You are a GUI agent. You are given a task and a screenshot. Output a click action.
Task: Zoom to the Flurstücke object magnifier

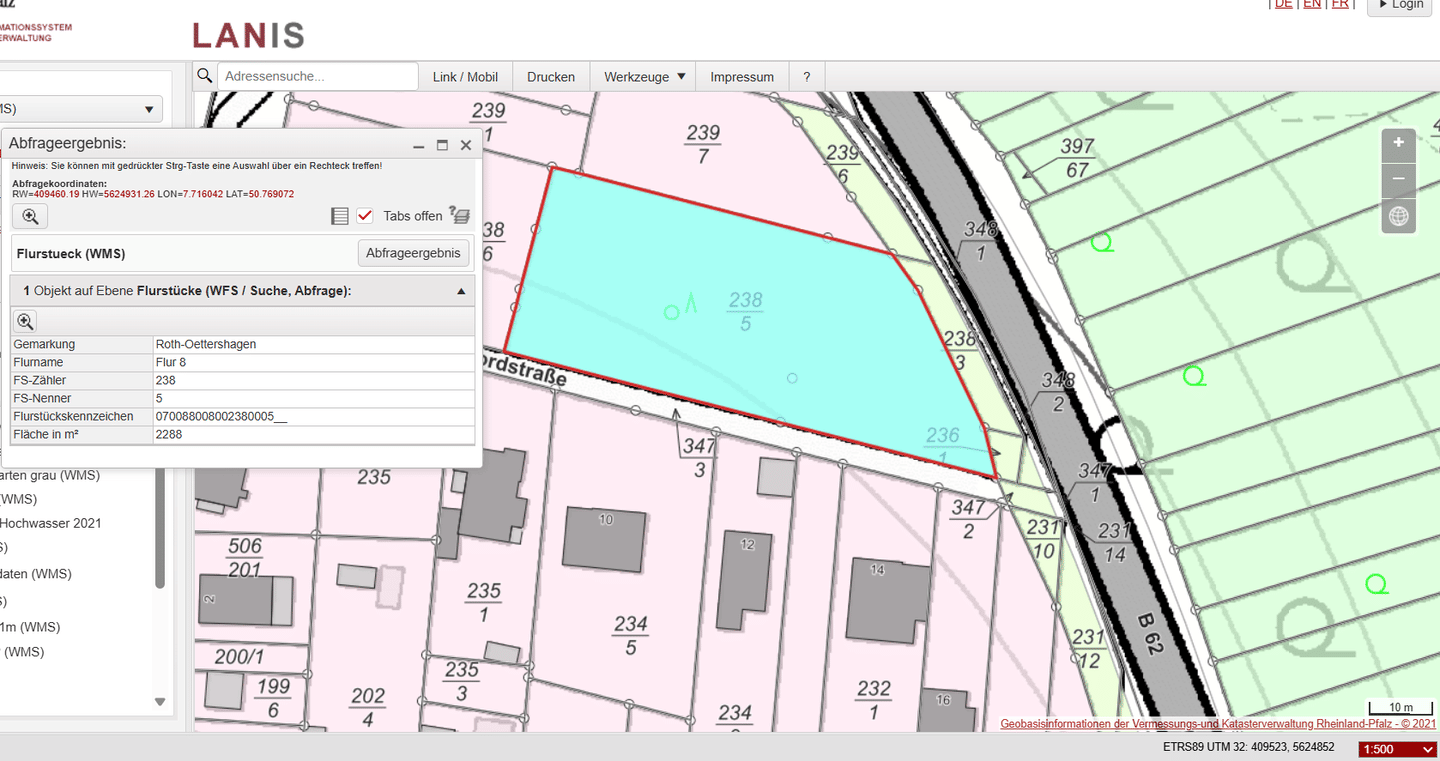point(25,321)
